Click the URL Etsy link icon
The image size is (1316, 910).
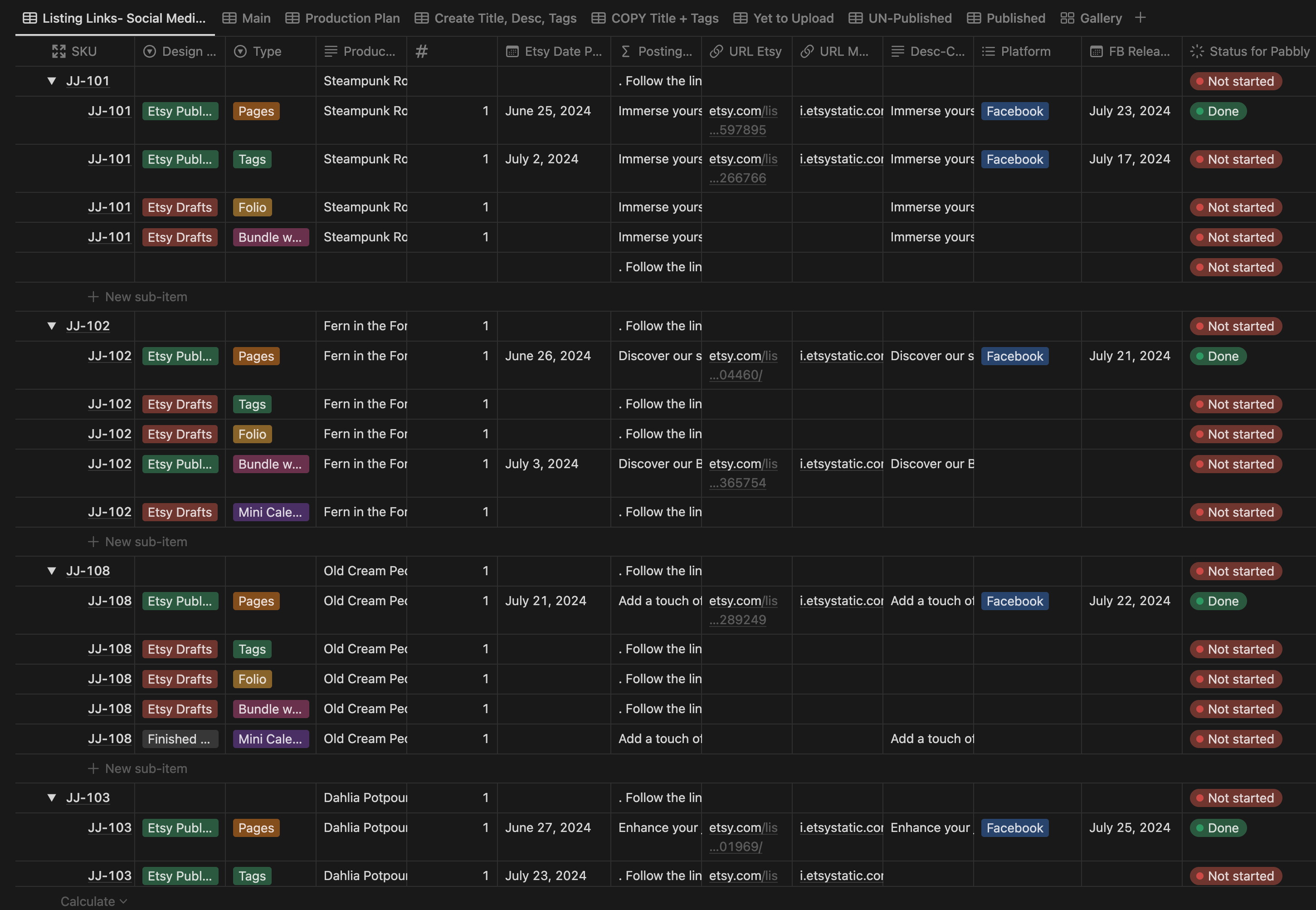[716, 51]
